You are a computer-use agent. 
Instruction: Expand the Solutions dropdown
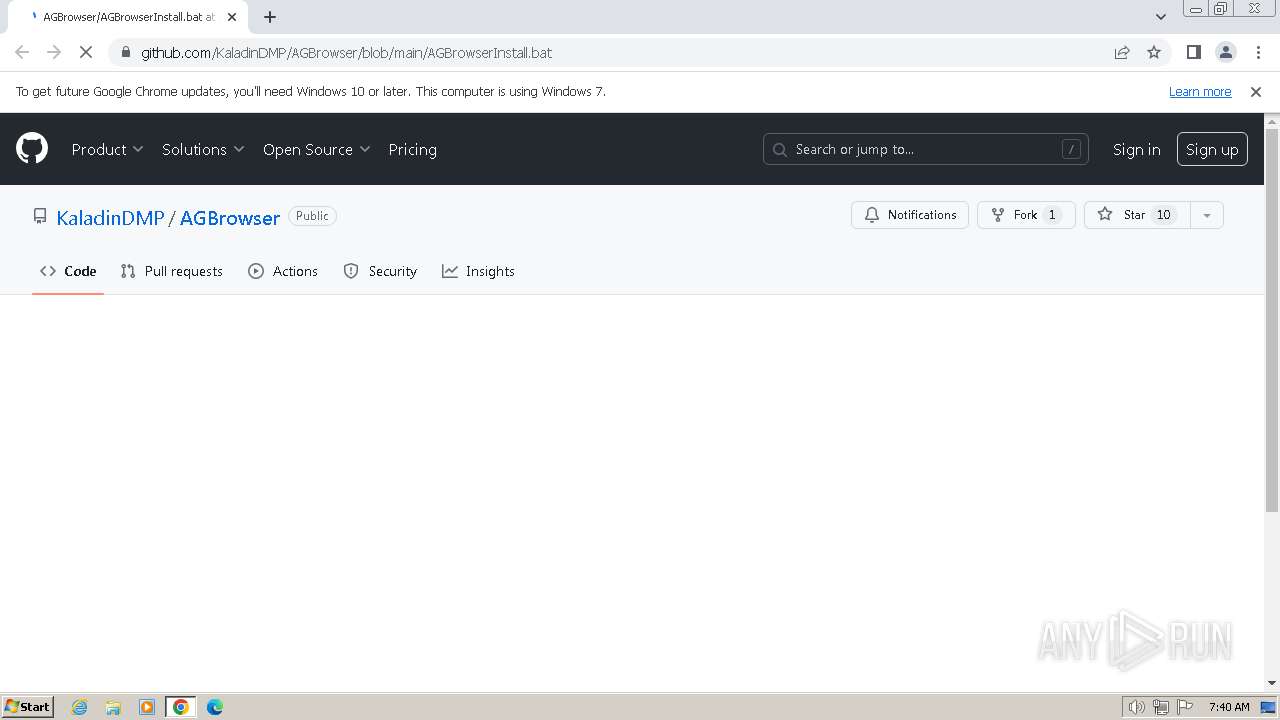click(203, 149)
